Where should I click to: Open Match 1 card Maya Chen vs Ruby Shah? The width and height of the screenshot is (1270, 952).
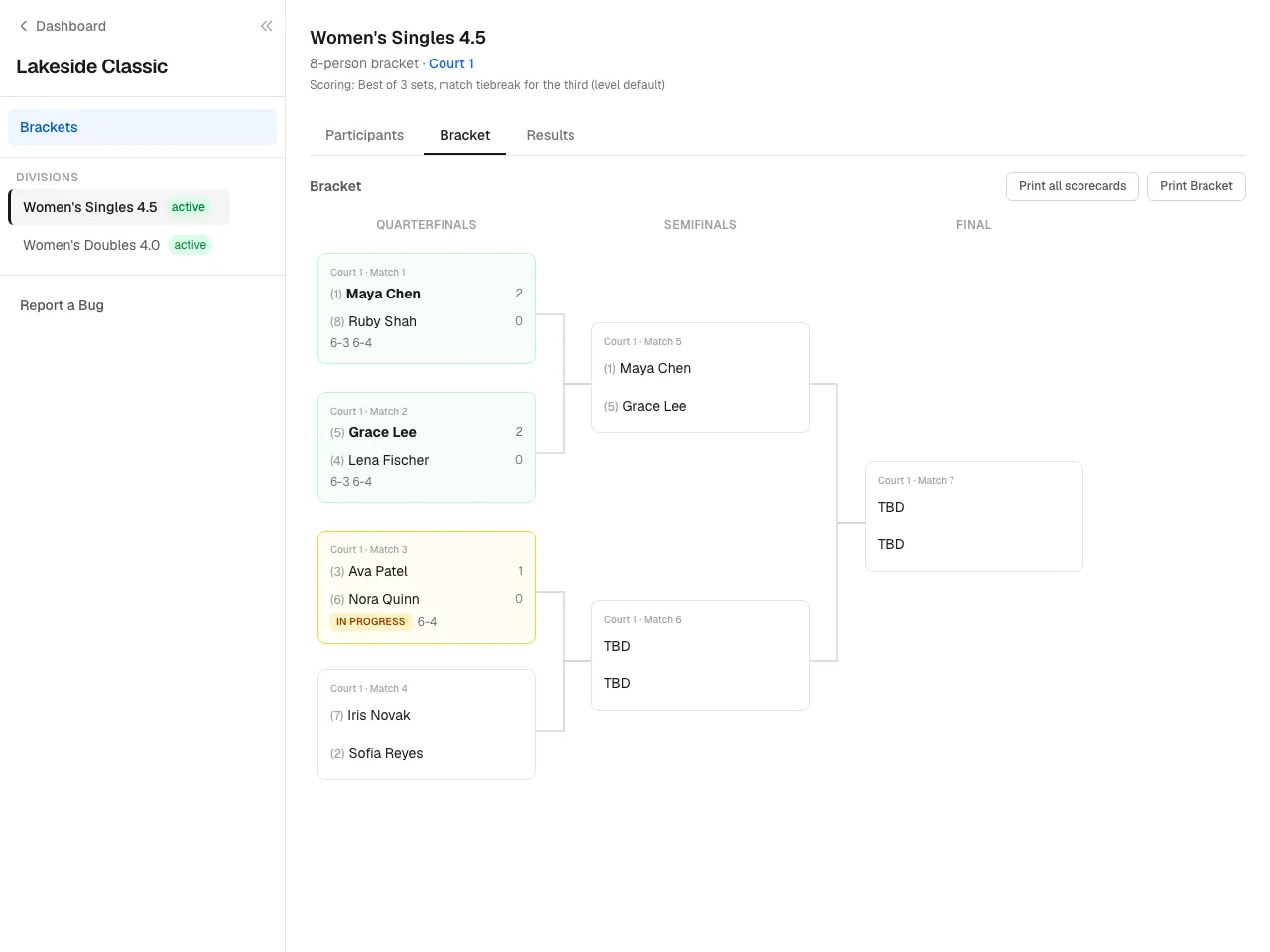tap(427, 308)
